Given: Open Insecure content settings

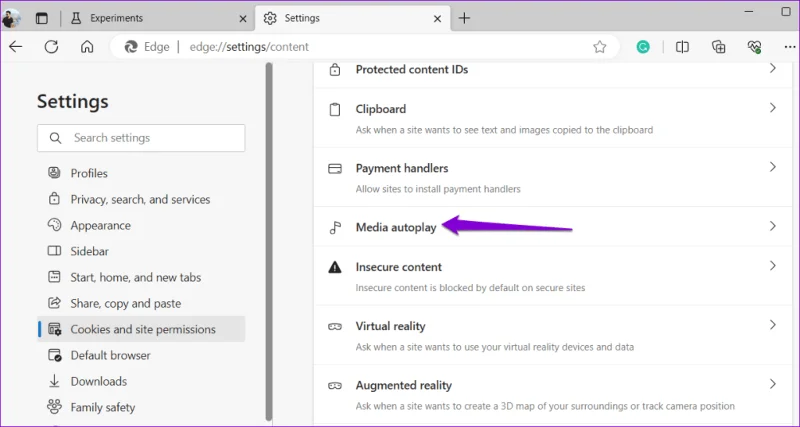Looking at the screenshot, I should 553,276.
